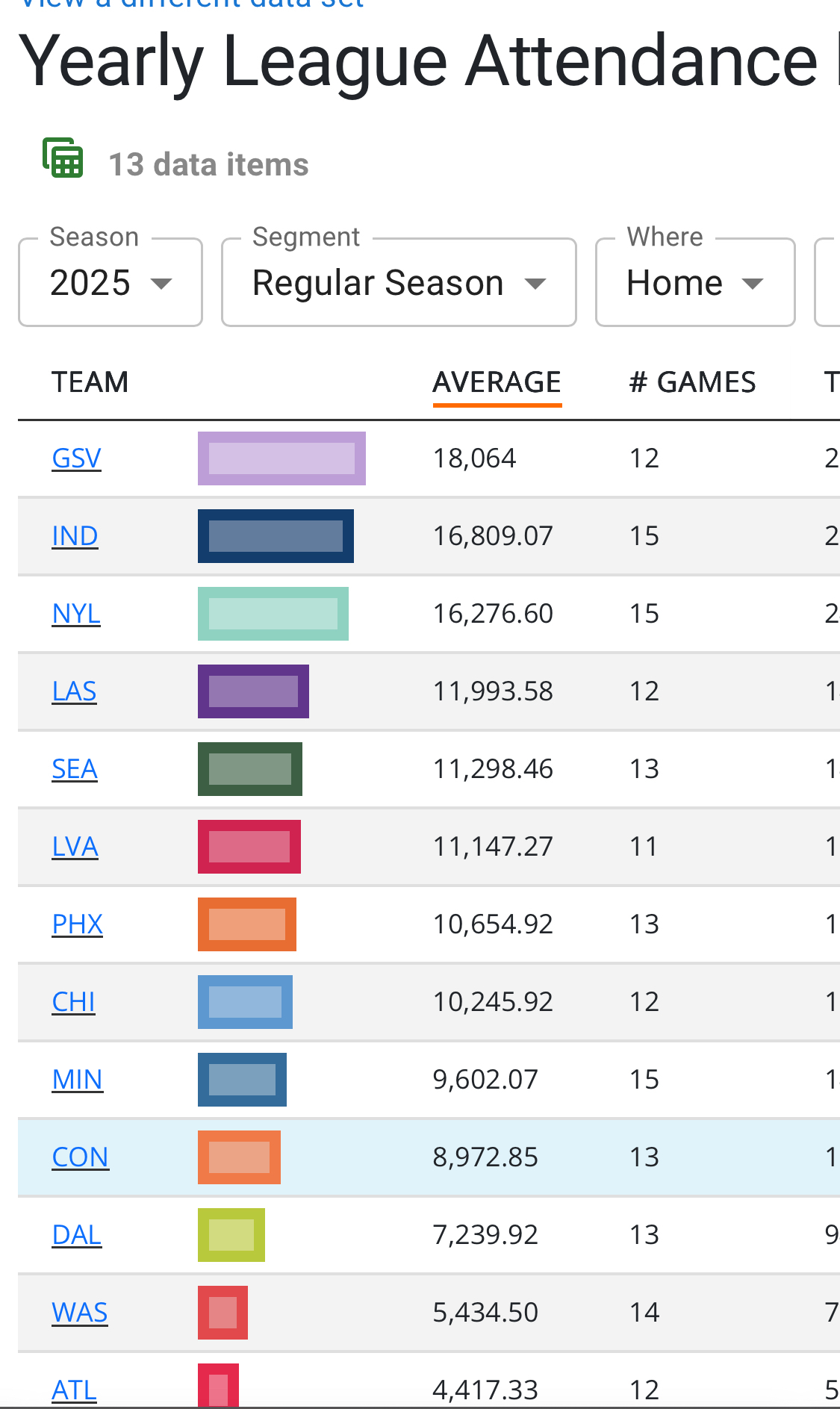The image size is (840, 1409).
Task: Open the Where Home dropdown
Action: 694,283
